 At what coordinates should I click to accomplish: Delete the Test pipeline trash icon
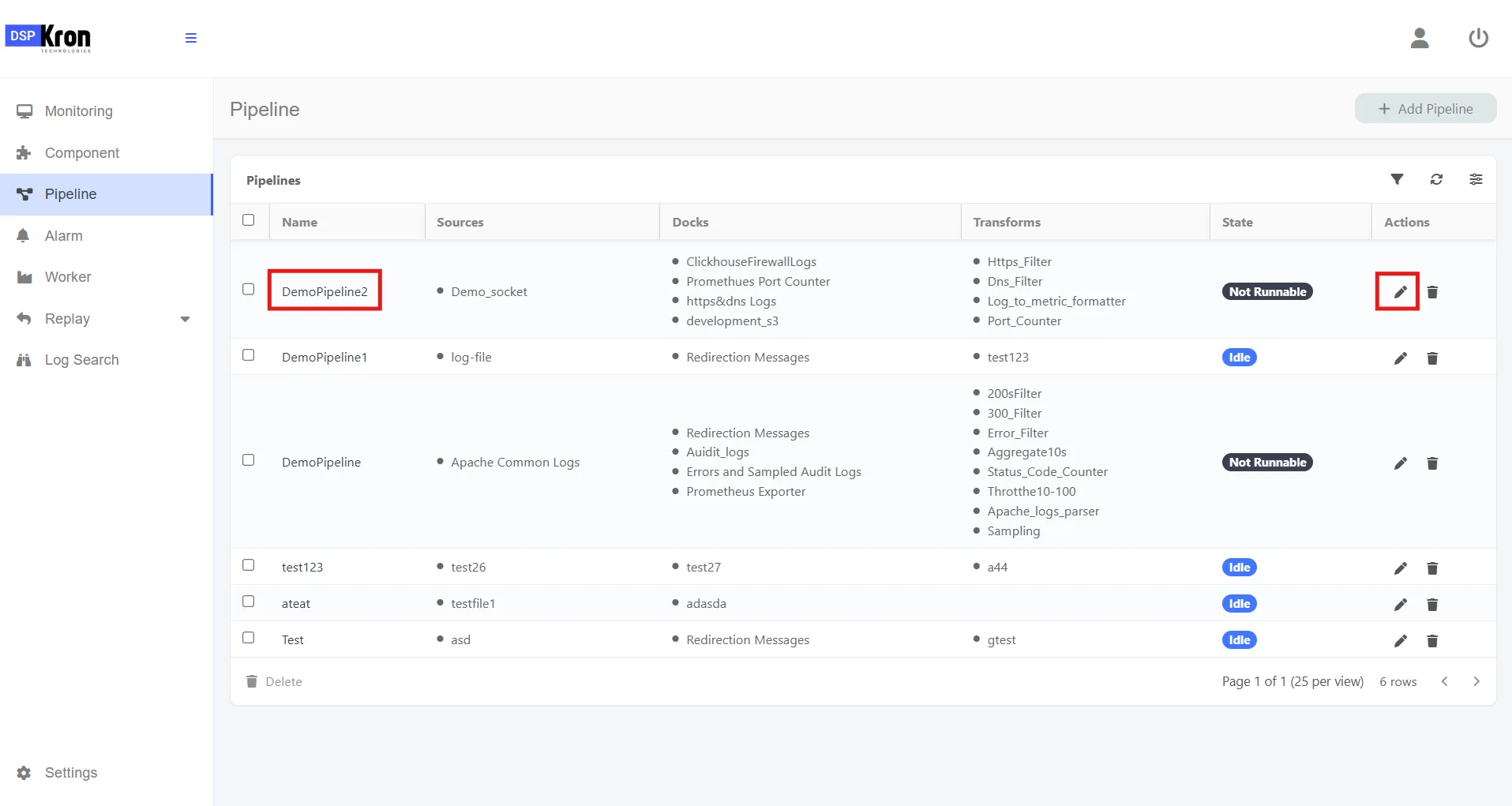(1432, 641)
